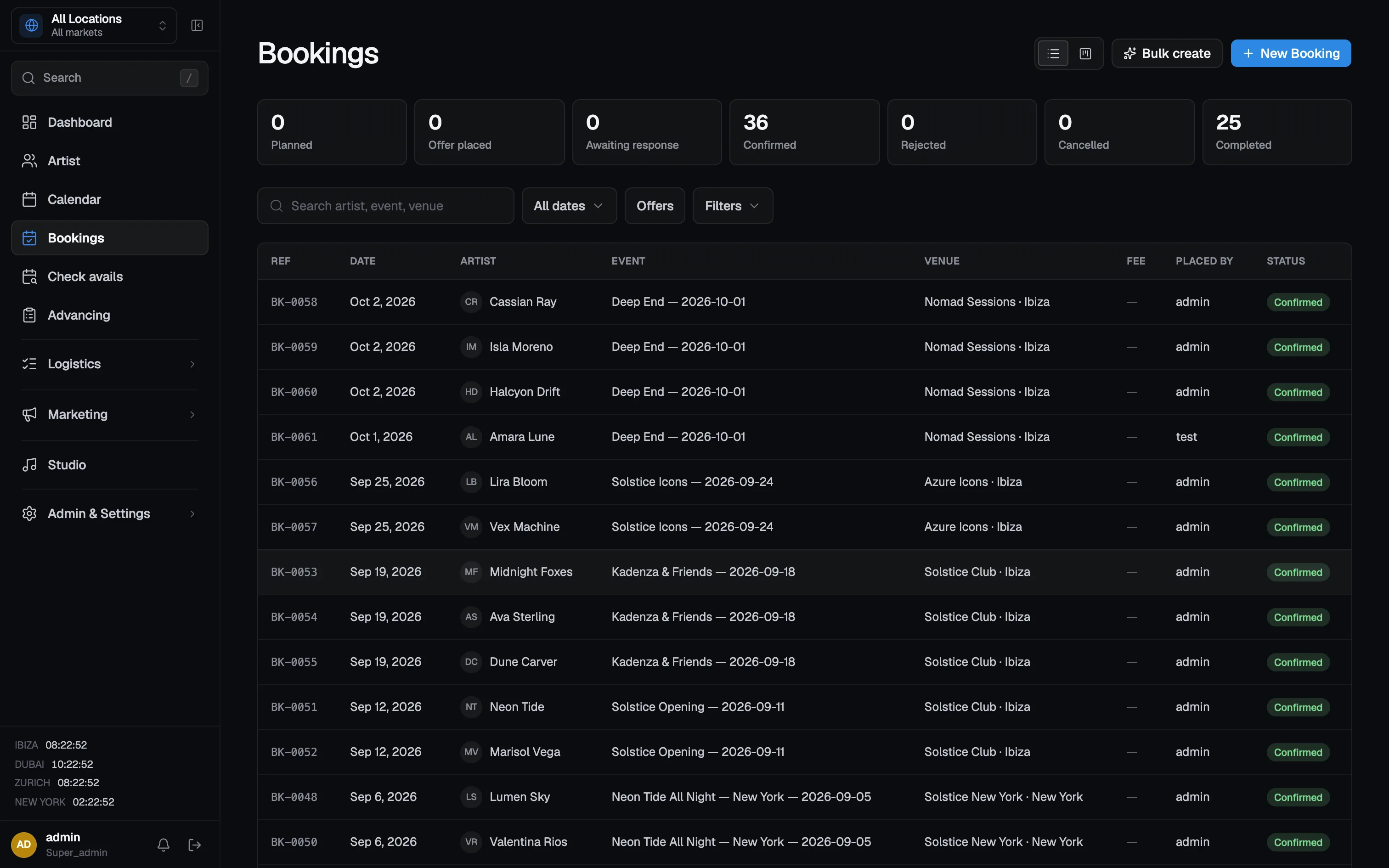The image size is (1389, 868).
Task: Click Solstice New York venue for Lumen Sky
Action: (1003, 797)
